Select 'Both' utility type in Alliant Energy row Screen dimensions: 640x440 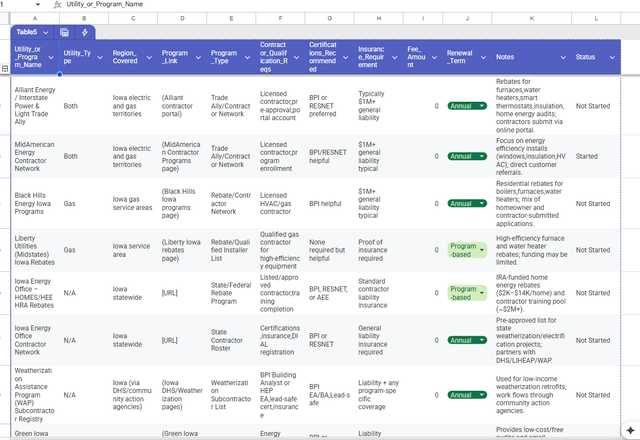[x=84, y=106]
